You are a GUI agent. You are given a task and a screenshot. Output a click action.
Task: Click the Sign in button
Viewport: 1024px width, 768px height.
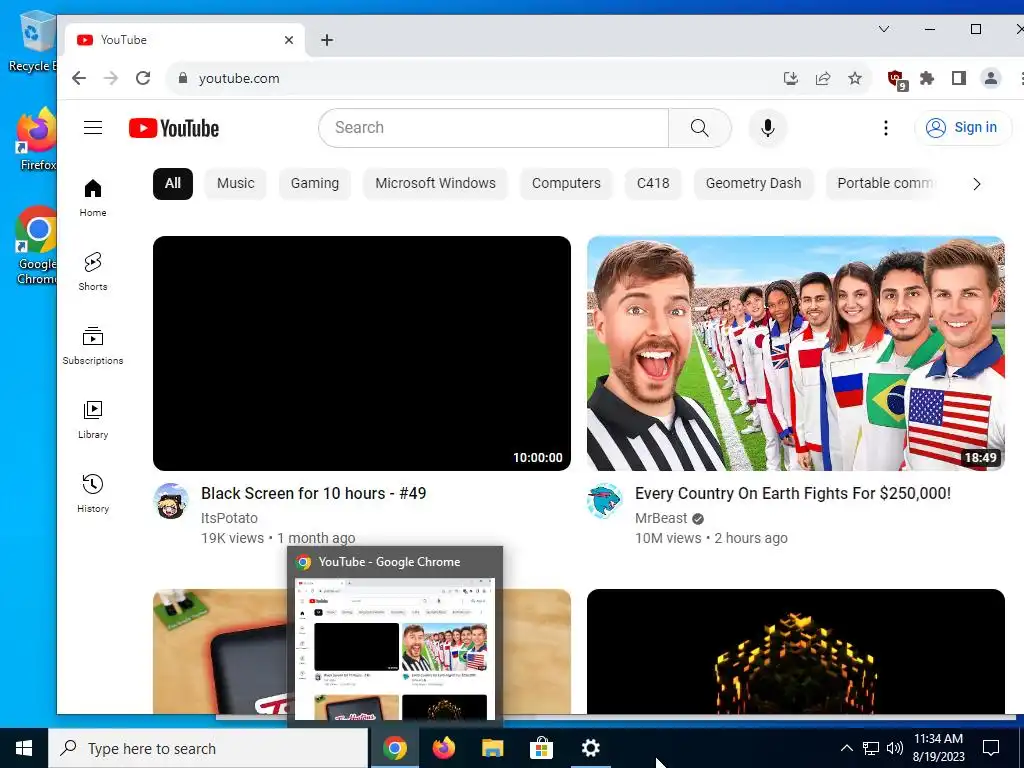[x=963, y=127]
